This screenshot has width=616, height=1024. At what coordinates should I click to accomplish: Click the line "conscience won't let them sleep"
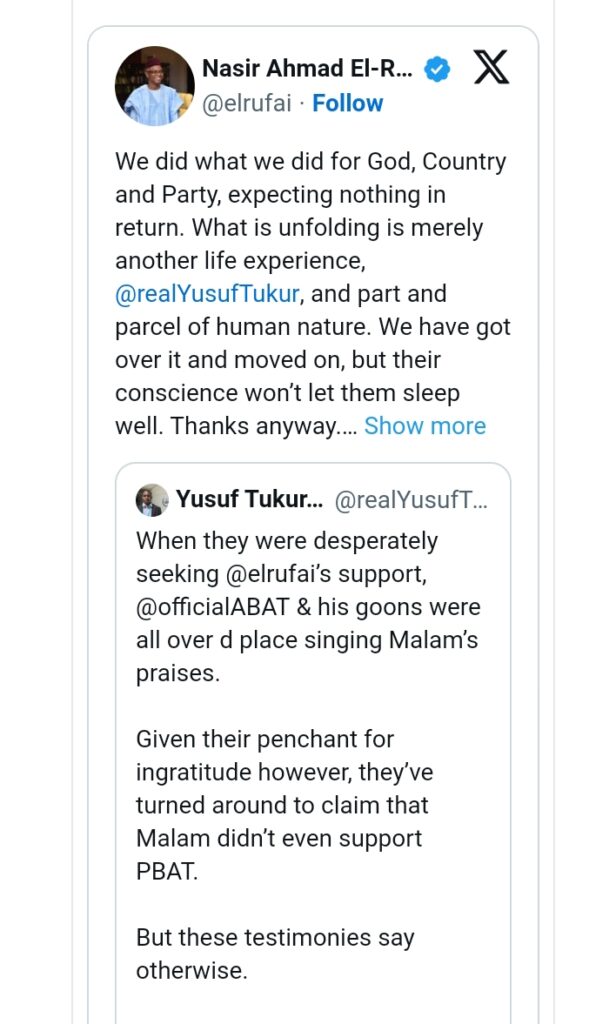point(287,393)
